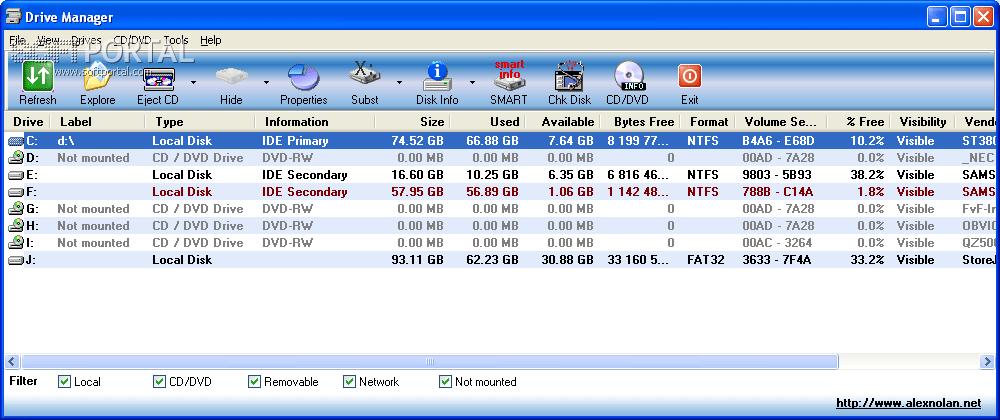1000x420 pixels.
Task: Sort by the Type column header
Action: point(200,122)
